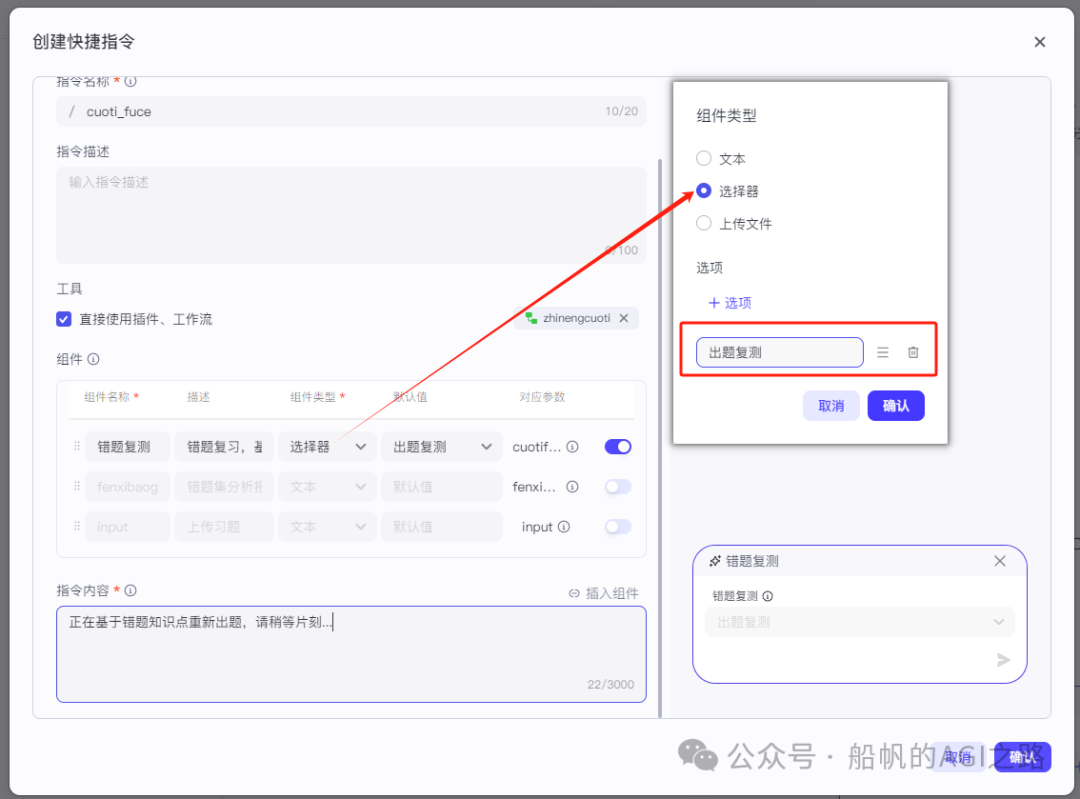
Task: Click the 错题集分析 description field
Action: [x=225, y=486]
